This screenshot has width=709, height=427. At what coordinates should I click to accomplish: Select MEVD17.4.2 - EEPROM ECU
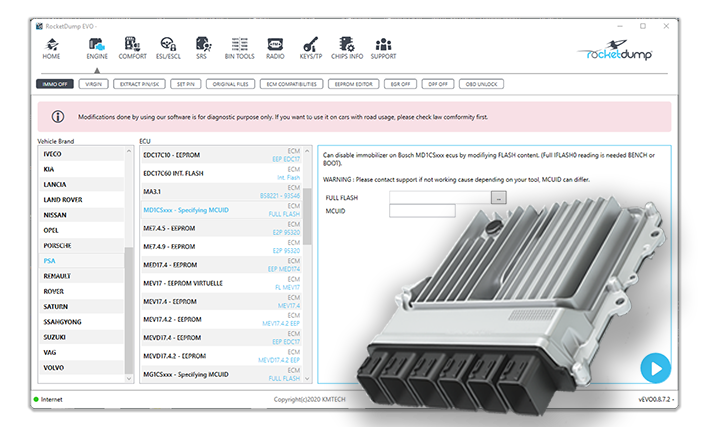pyautogui.click(x=222, y=356)
